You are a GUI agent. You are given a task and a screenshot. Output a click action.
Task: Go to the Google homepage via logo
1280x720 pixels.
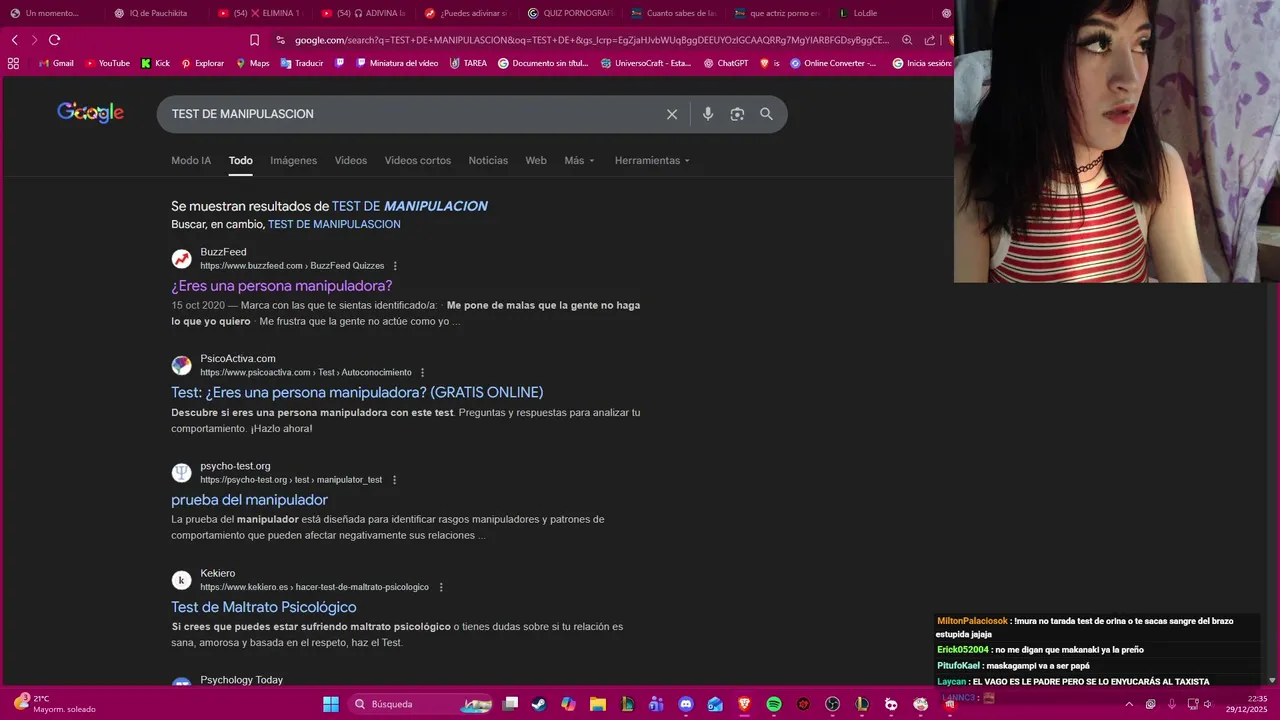coord(90,113)
